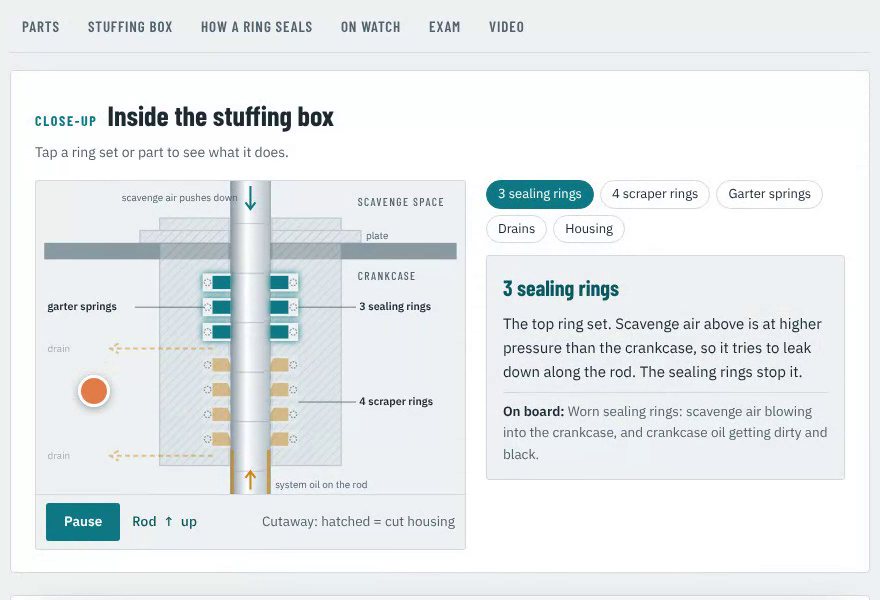Click the 'CLOSE-UP' eyebrow label

click(66, 121)
